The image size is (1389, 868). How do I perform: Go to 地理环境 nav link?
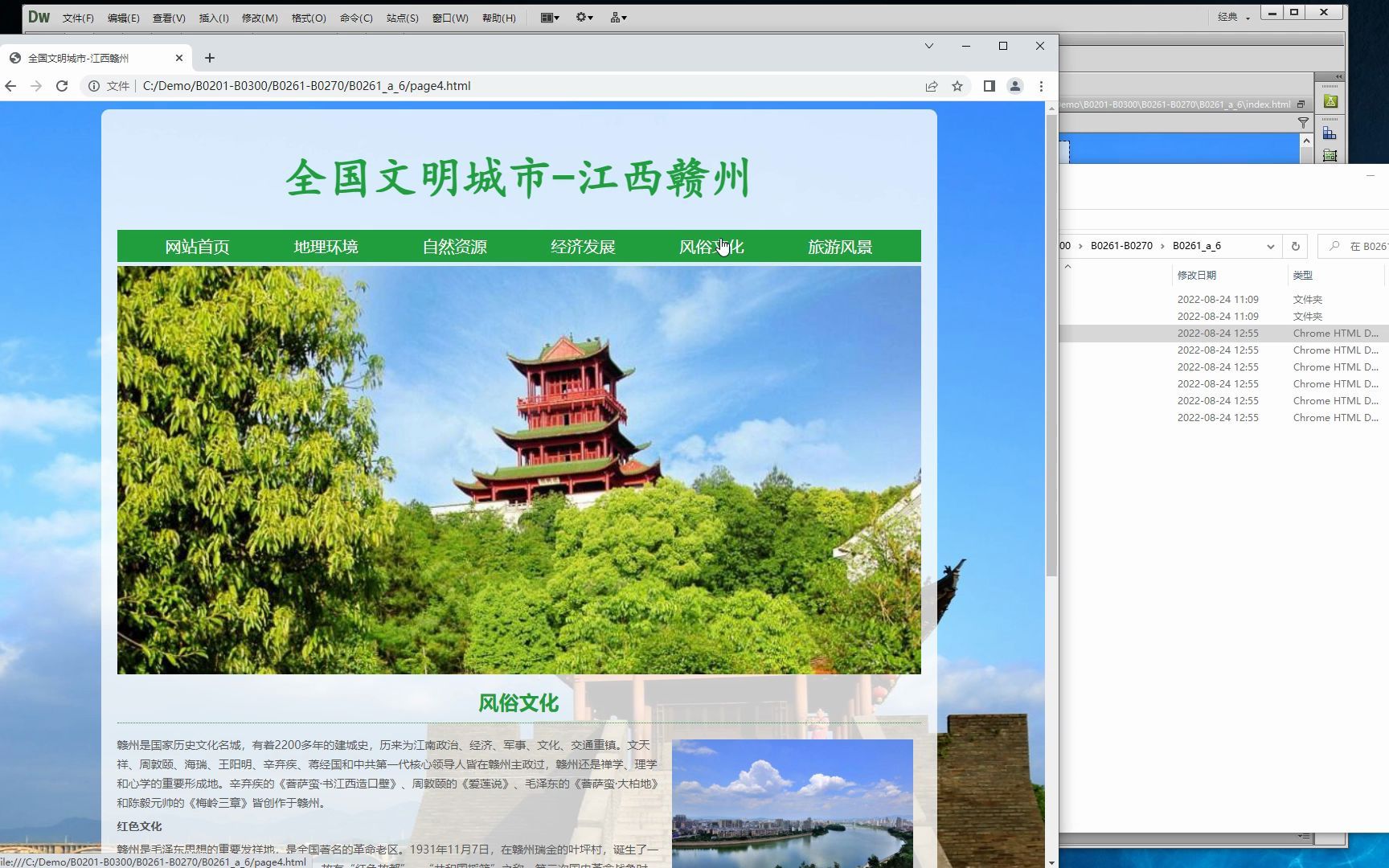(x=326, y=247)
